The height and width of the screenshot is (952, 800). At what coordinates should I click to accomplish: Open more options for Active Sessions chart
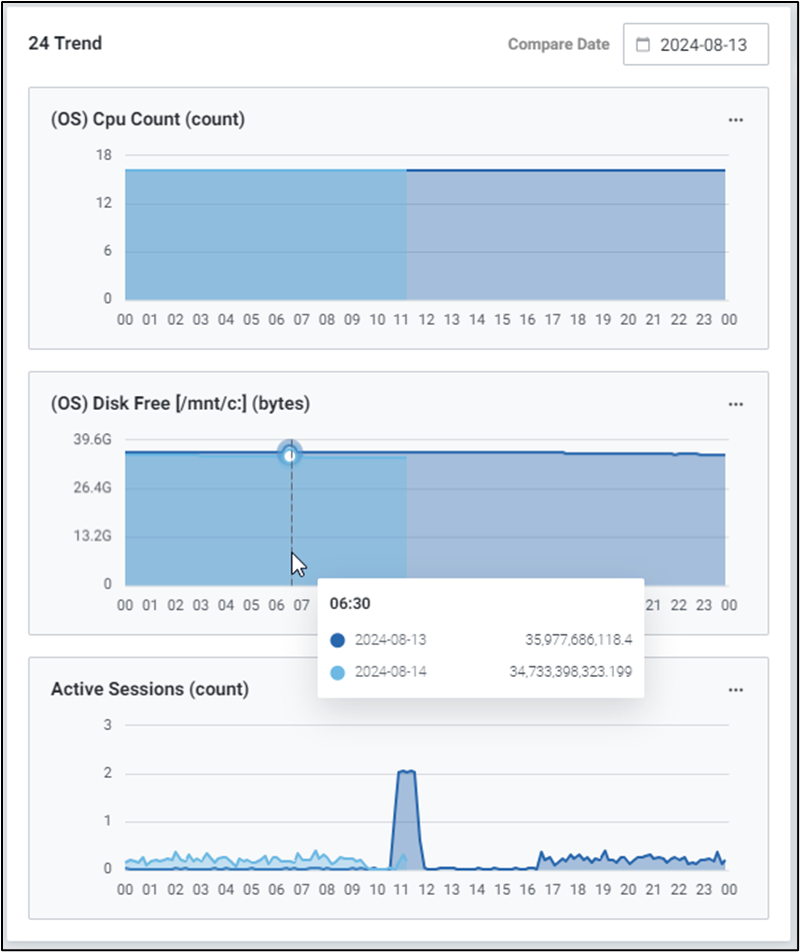point(736,690)
